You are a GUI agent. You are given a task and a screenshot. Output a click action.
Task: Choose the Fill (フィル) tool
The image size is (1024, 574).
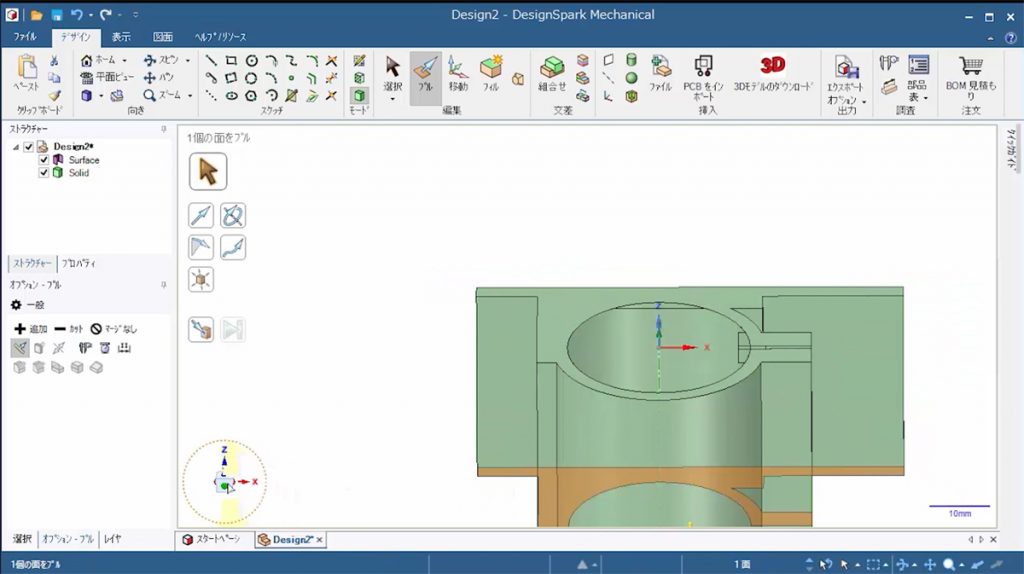point(490,73)
